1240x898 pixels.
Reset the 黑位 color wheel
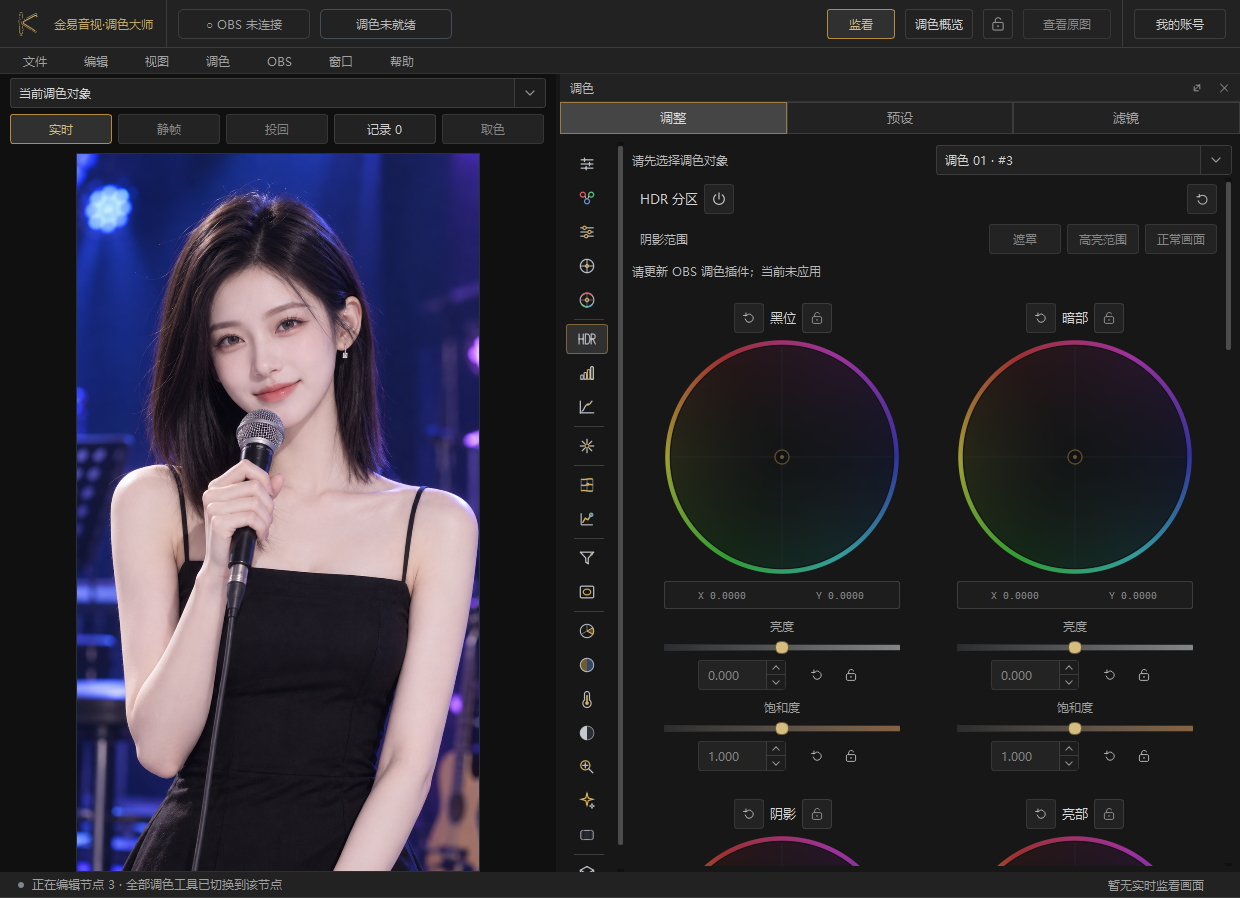(x=748, y=318)
